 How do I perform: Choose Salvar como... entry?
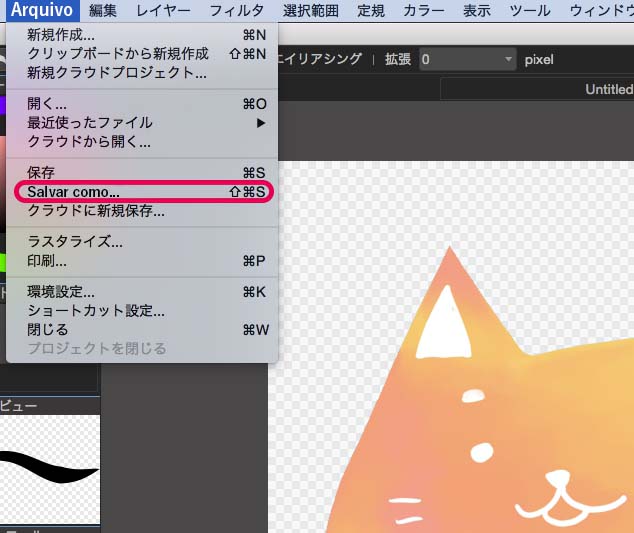click(x=144, y=192)
